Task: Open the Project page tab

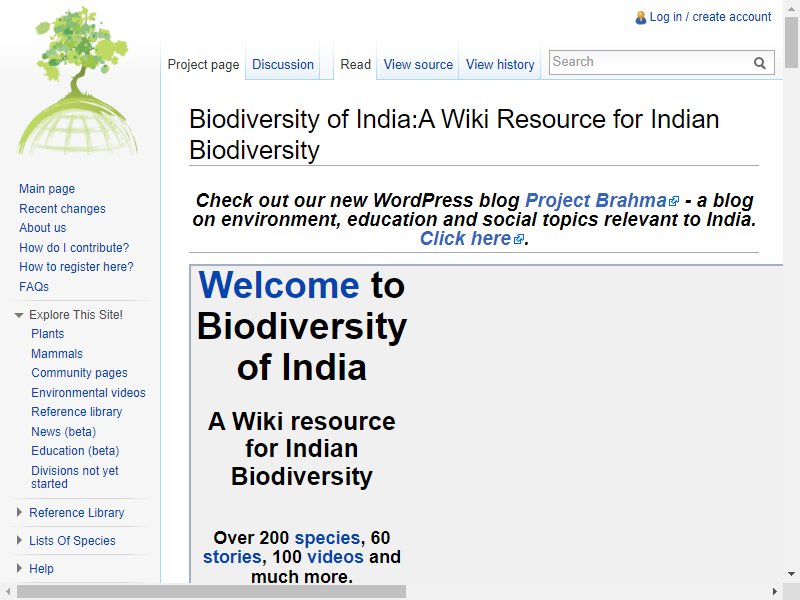Action: 204,65
